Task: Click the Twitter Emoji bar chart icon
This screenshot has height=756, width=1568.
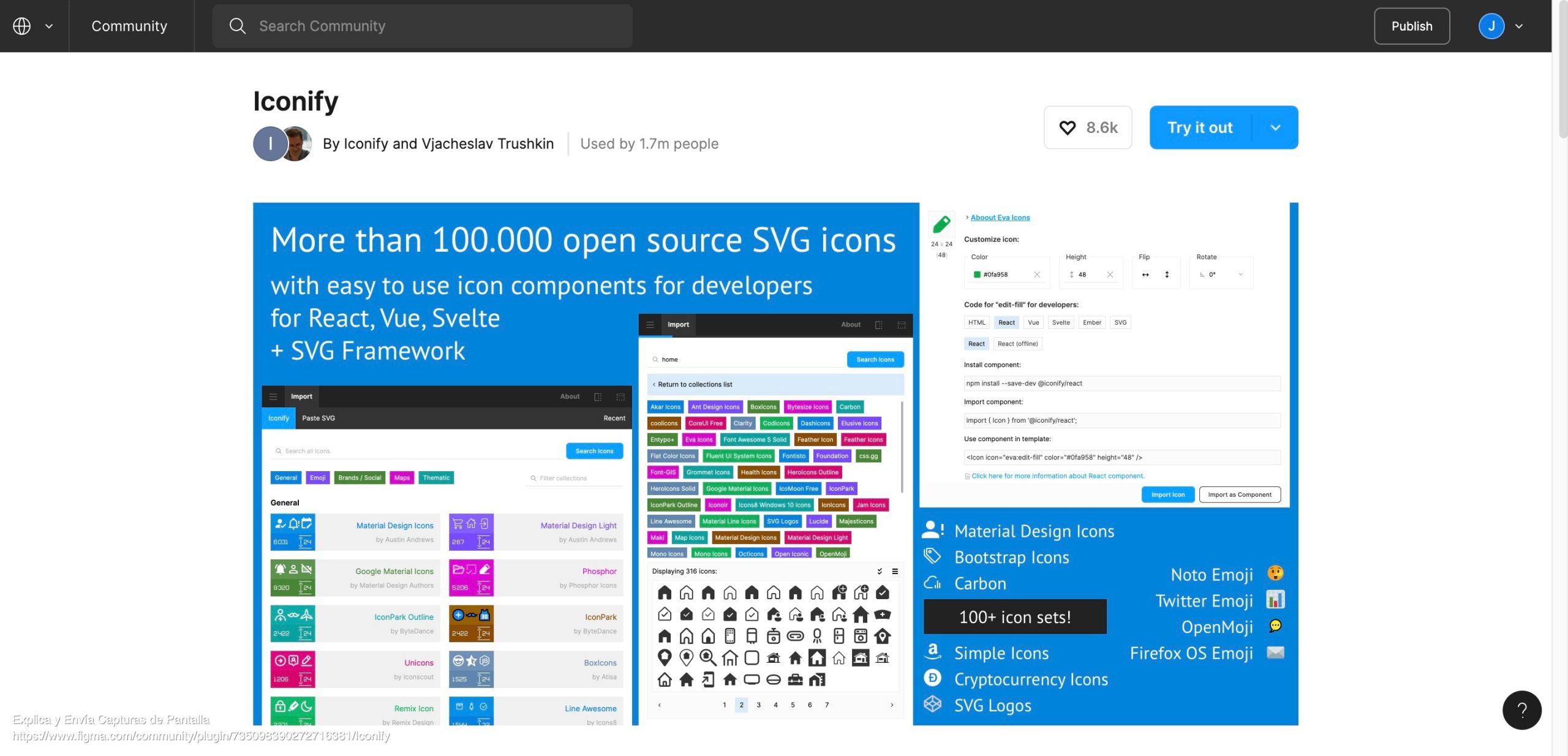Action: point(1276,600)
